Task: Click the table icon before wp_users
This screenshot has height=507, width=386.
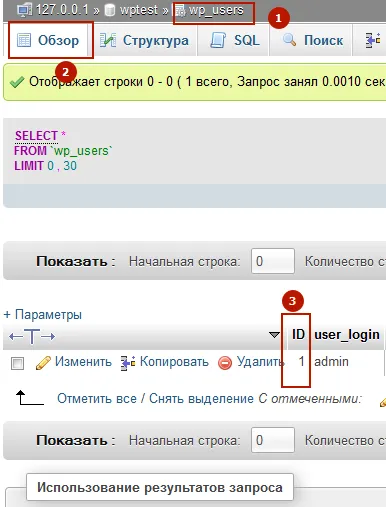Action: (x=180, y=11)
